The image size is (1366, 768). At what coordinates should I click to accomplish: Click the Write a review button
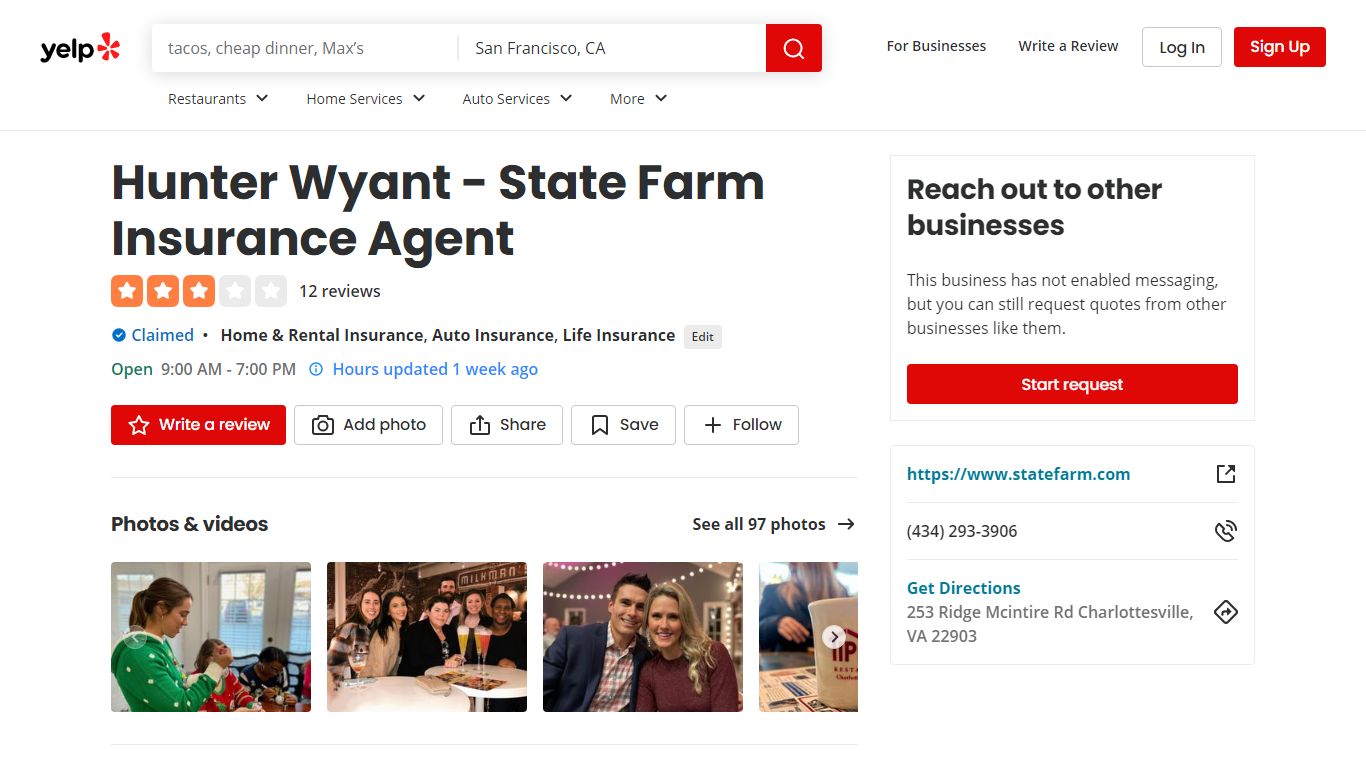198,425
